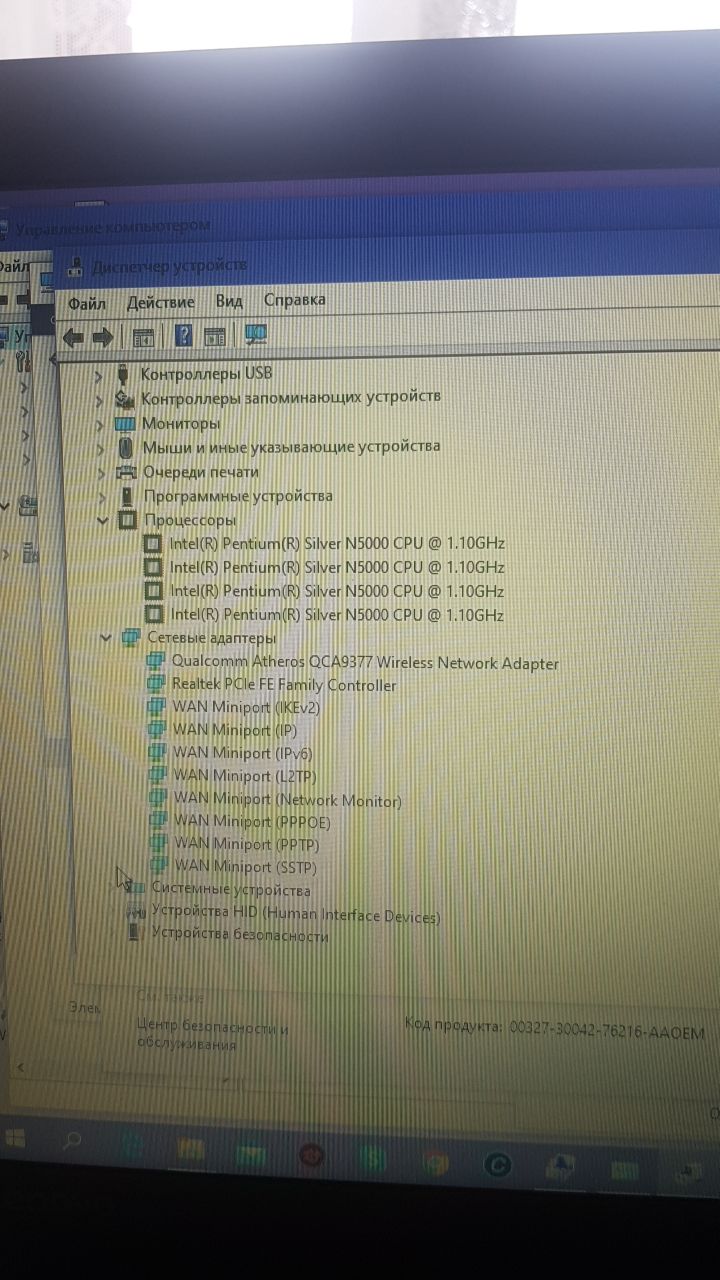Select Realtek PCIe FE Family Controller

coord(284,685)
